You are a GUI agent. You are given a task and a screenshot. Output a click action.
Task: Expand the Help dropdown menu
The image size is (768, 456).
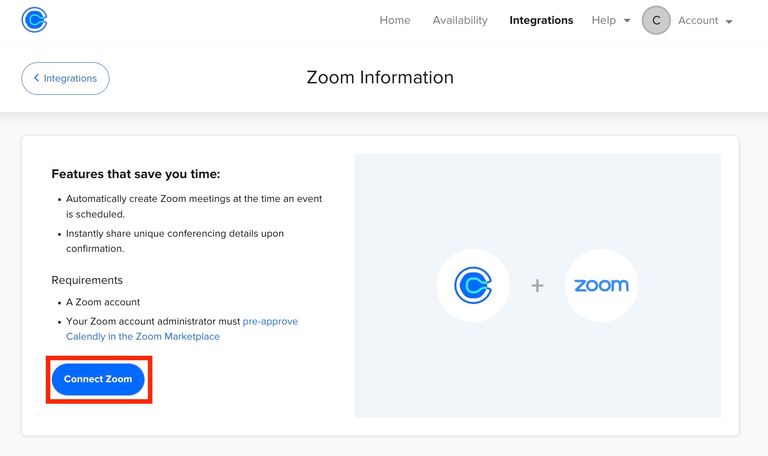click(x=611, y=20)
